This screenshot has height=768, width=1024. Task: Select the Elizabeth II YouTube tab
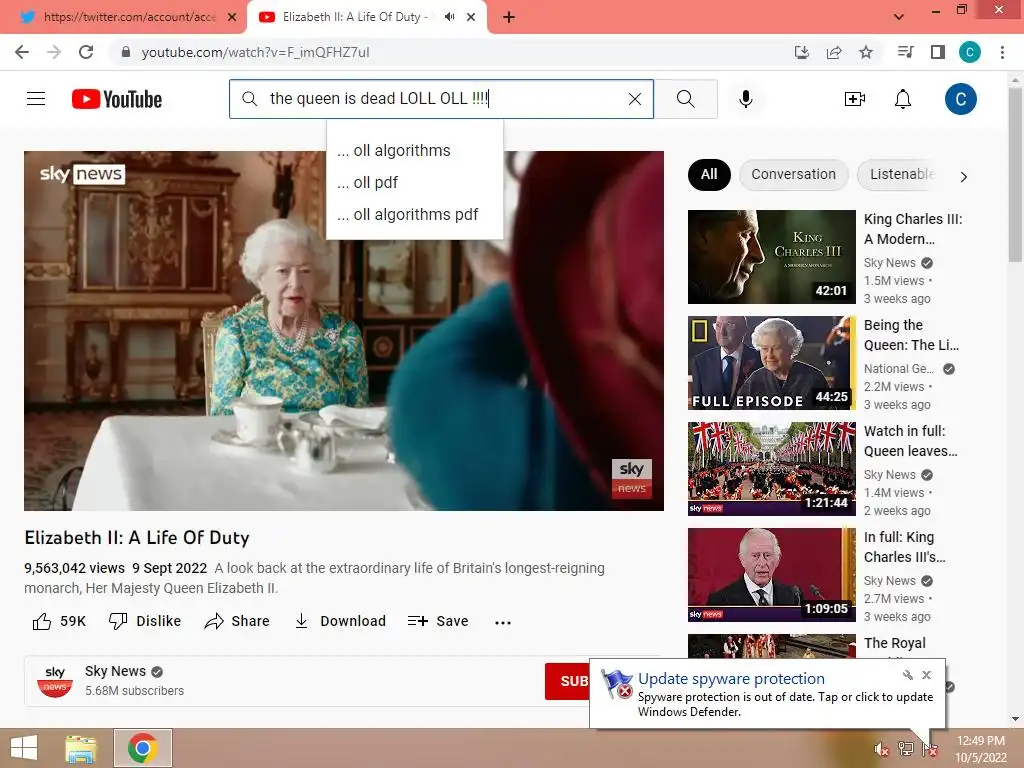click(353, 17)
